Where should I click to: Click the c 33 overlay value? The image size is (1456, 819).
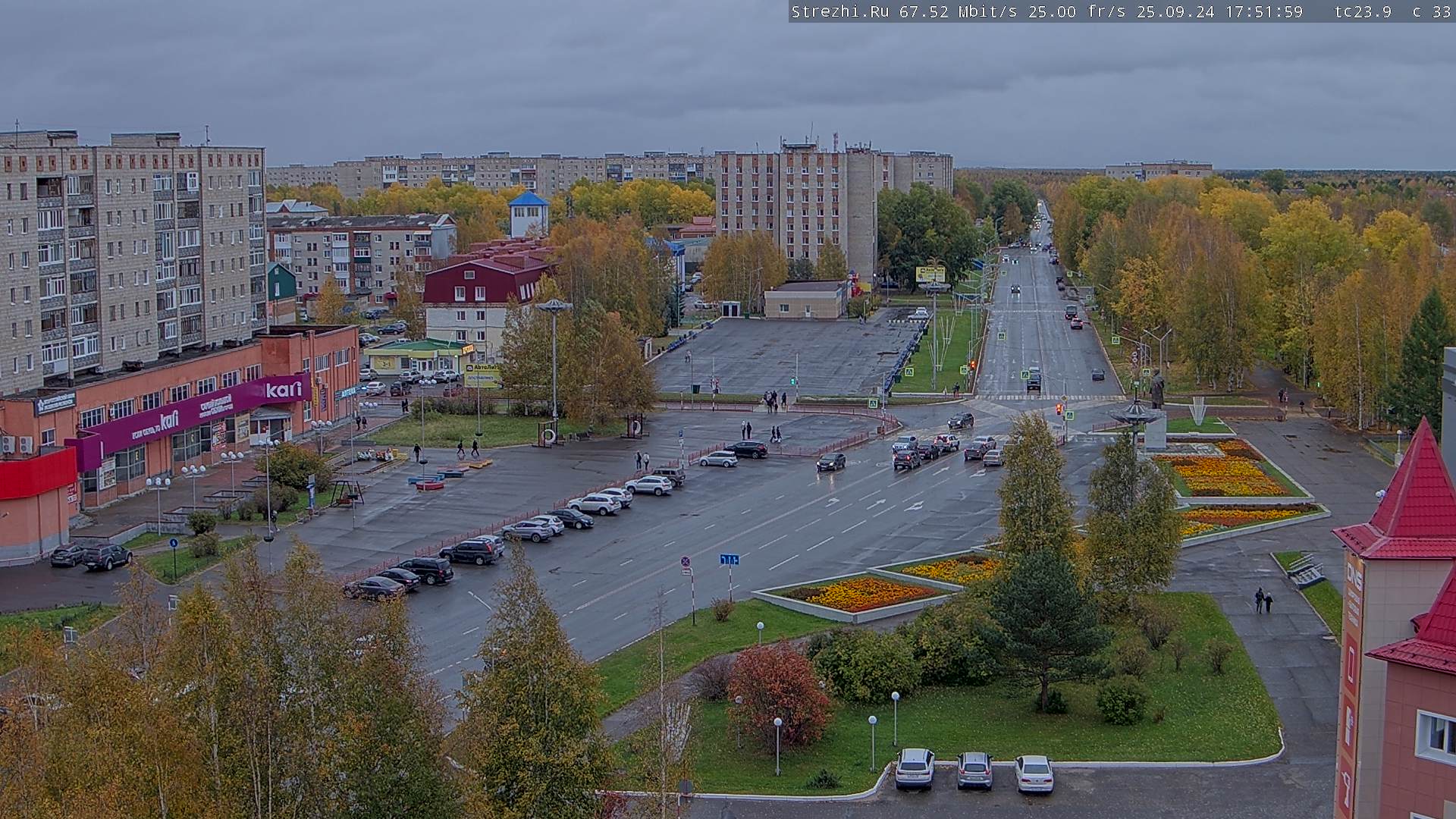pyautogui.click(x=1432, y=11)
